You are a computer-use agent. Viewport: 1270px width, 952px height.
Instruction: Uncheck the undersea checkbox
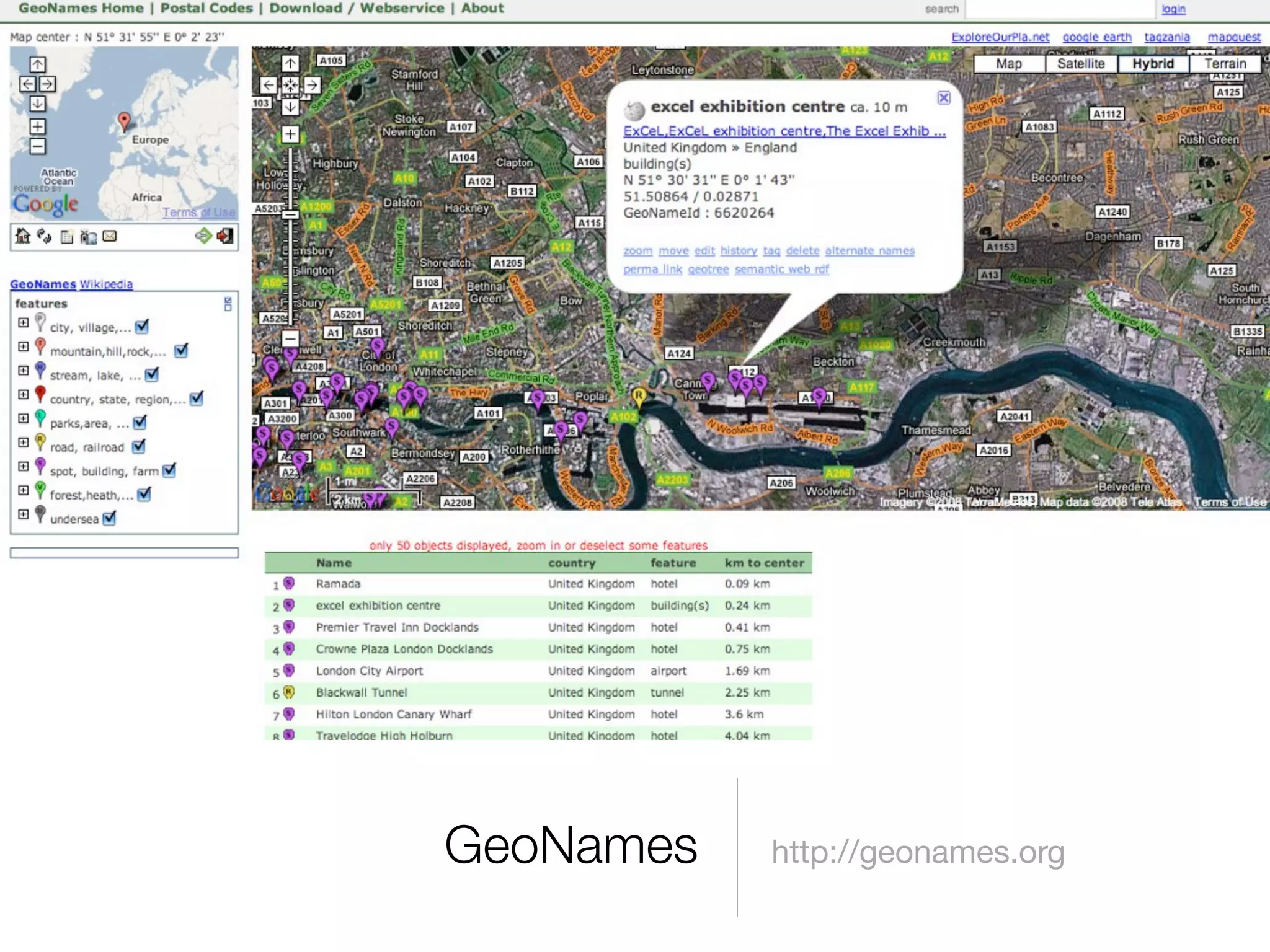(x=109, y=518)
